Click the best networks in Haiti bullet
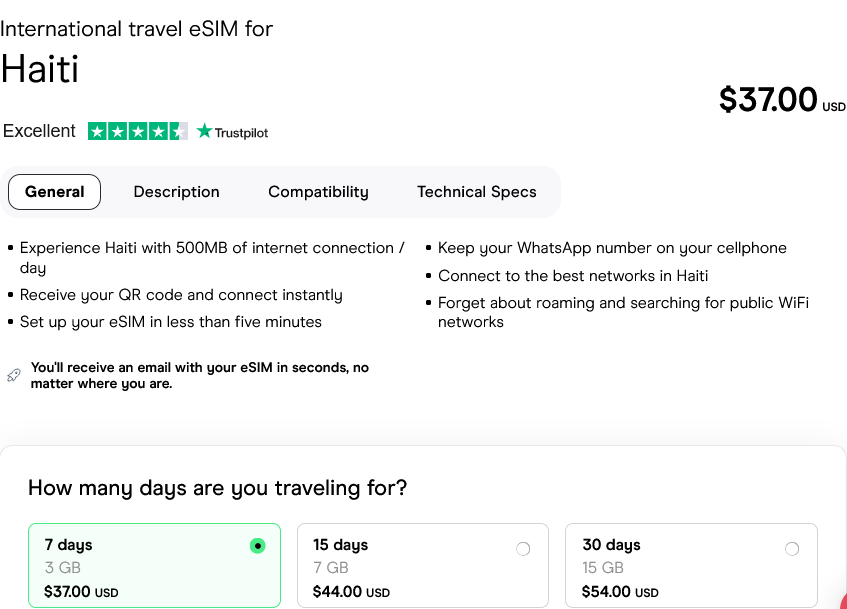This screenshot has height=609, width=847. click(573, 276)
